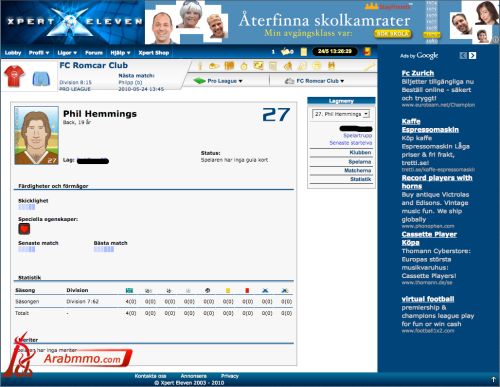
Task: Click the round ball icon in club toolbar
Action: click(317, 66)
